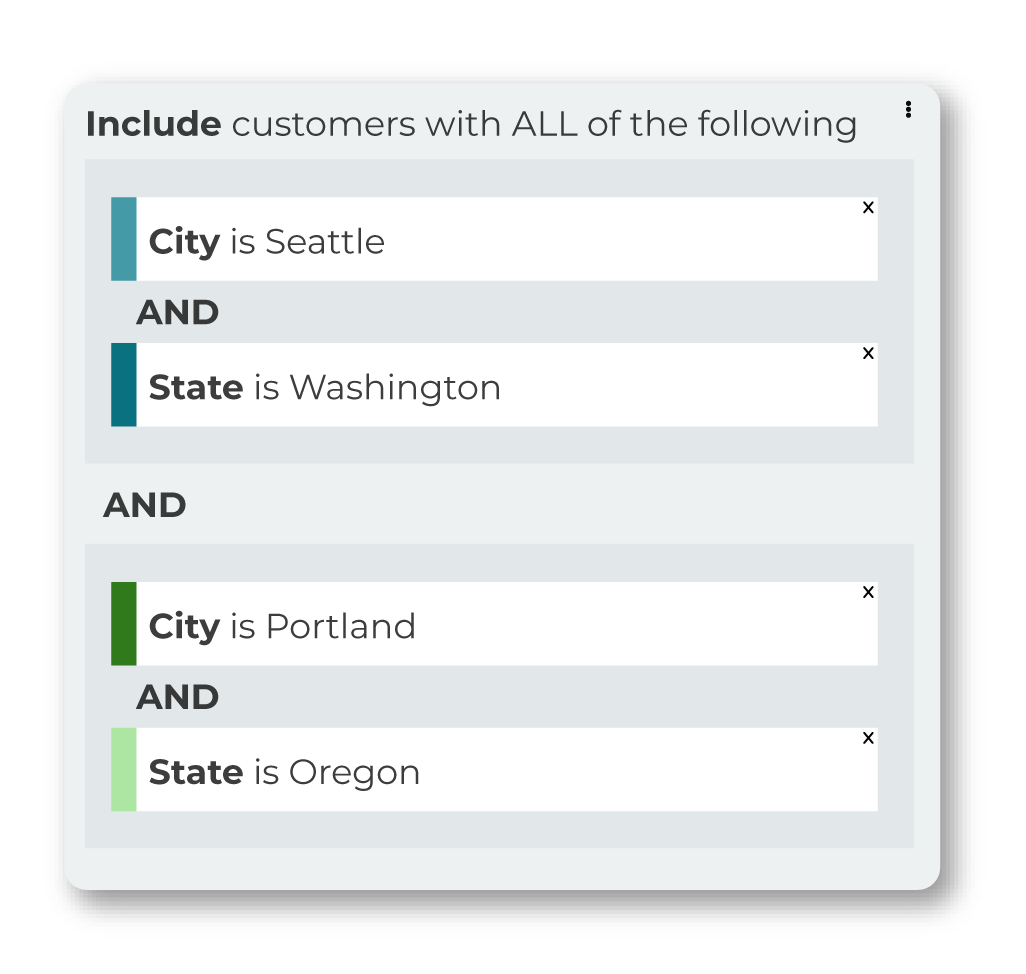1026x974 pixels.
Task: Toggle the AND operator between Portland and Oregon
Action: (177, 697)
